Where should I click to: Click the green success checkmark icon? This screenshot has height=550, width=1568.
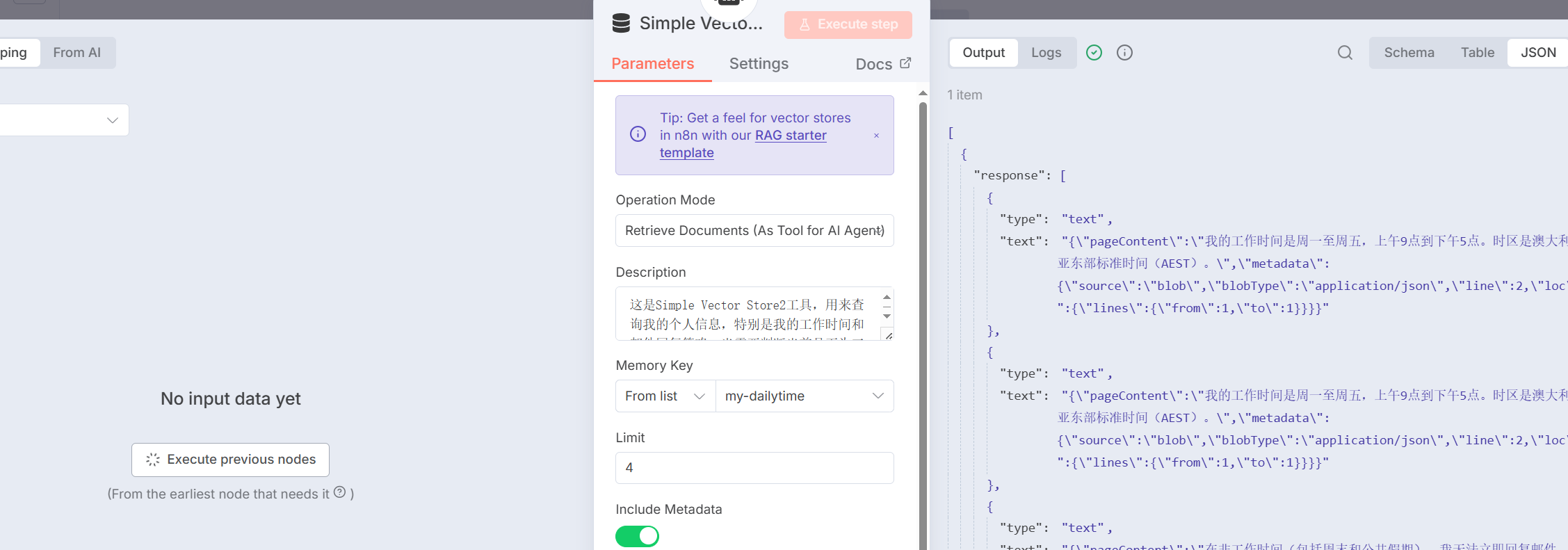(x=1094, y=53)
